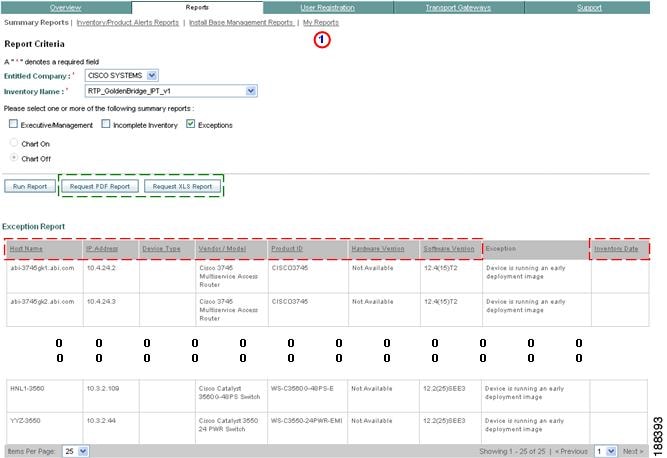Open the My Reports link
Viewport: 667px width, 458px height.
[321, 23]
